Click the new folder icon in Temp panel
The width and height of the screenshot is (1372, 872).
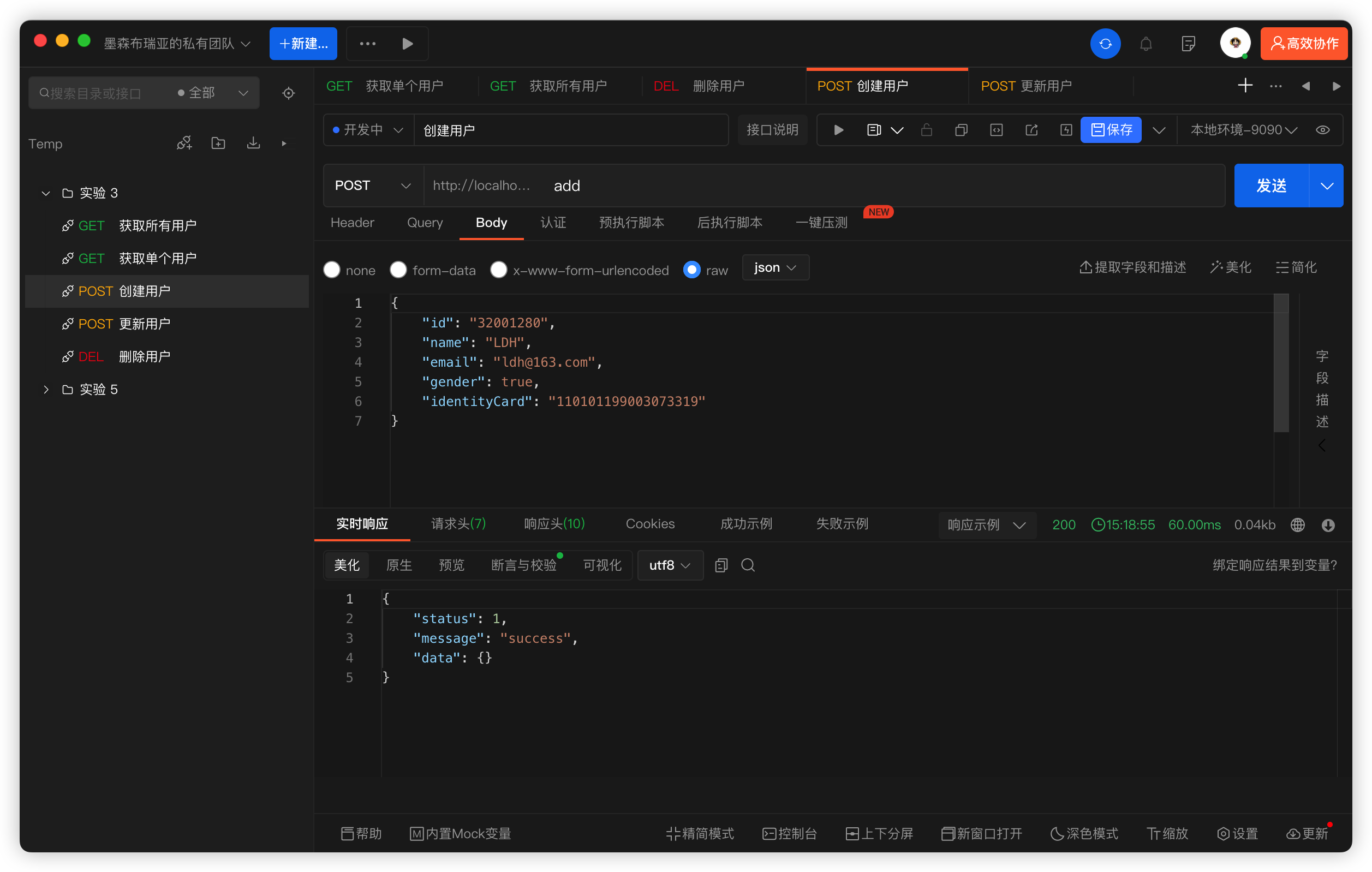[218, 143]
